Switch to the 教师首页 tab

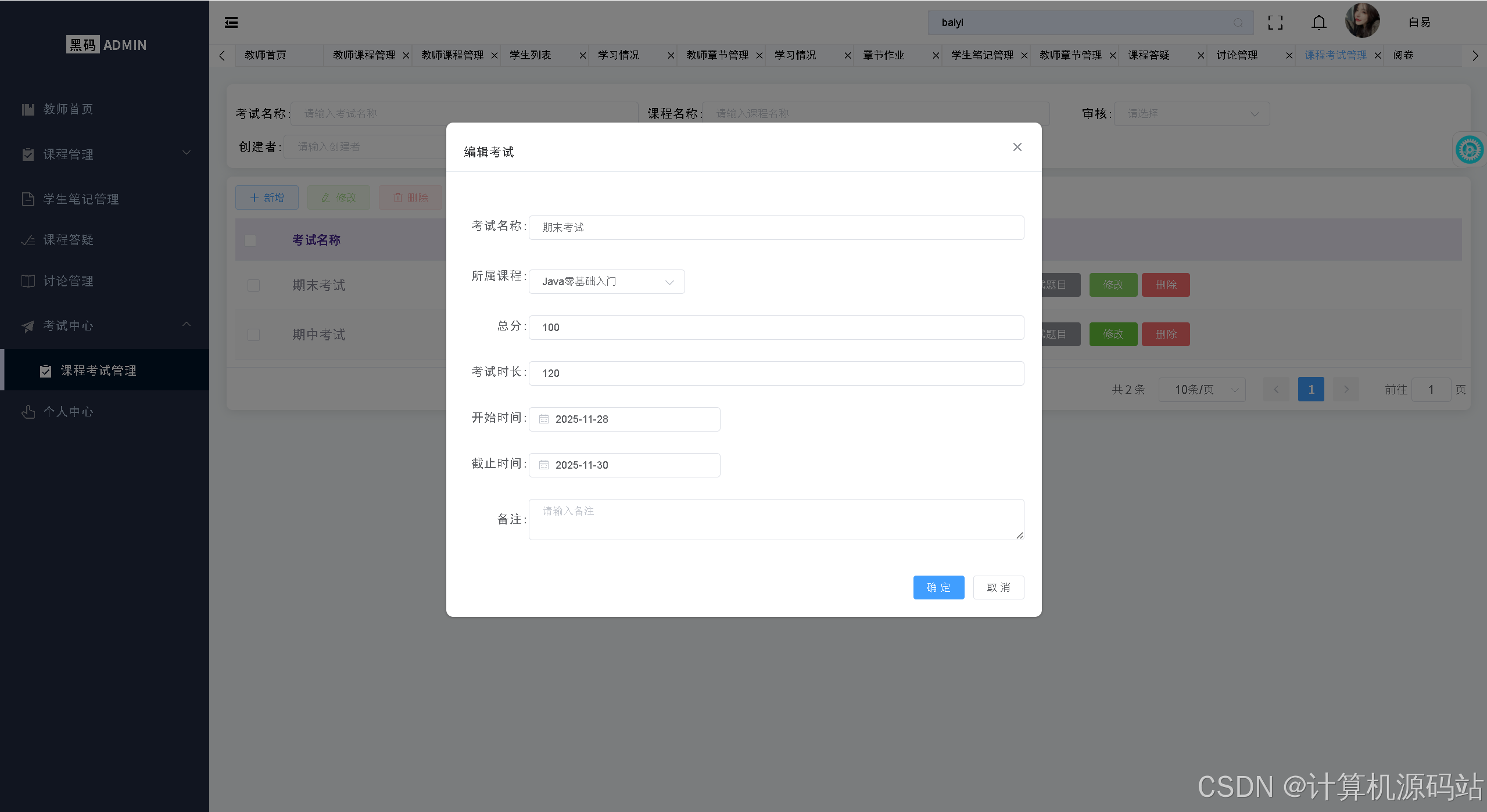point(265,55)
